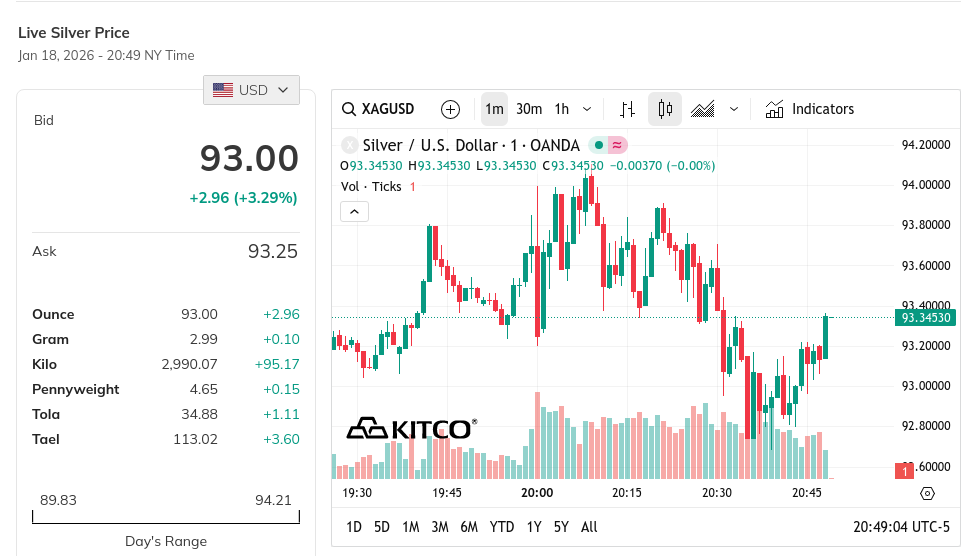Screen dimensions: 969x556
Task: Select the YTD date range
Action: (502, 527)
